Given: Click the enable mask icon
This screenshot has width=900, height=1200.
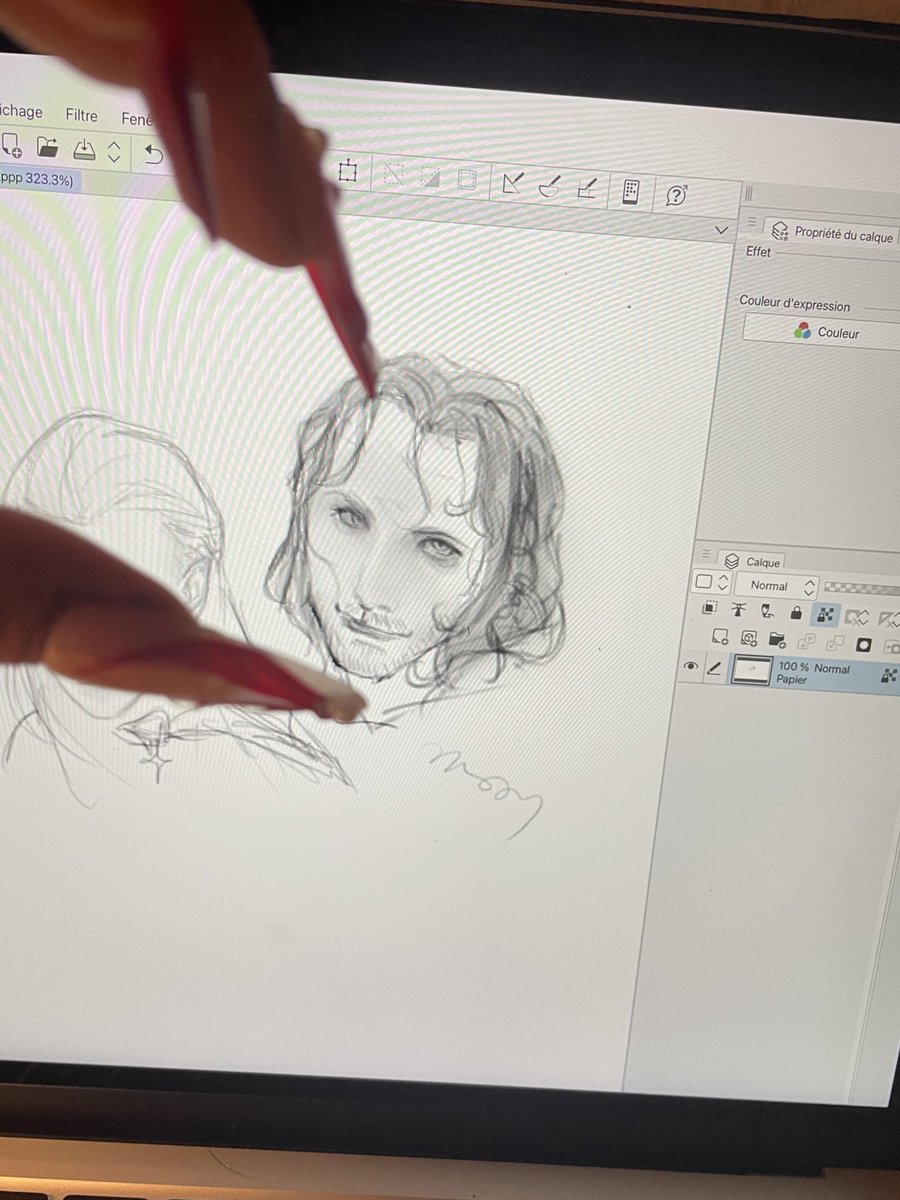Looking at the screenshot, I should tap(857, 617).
